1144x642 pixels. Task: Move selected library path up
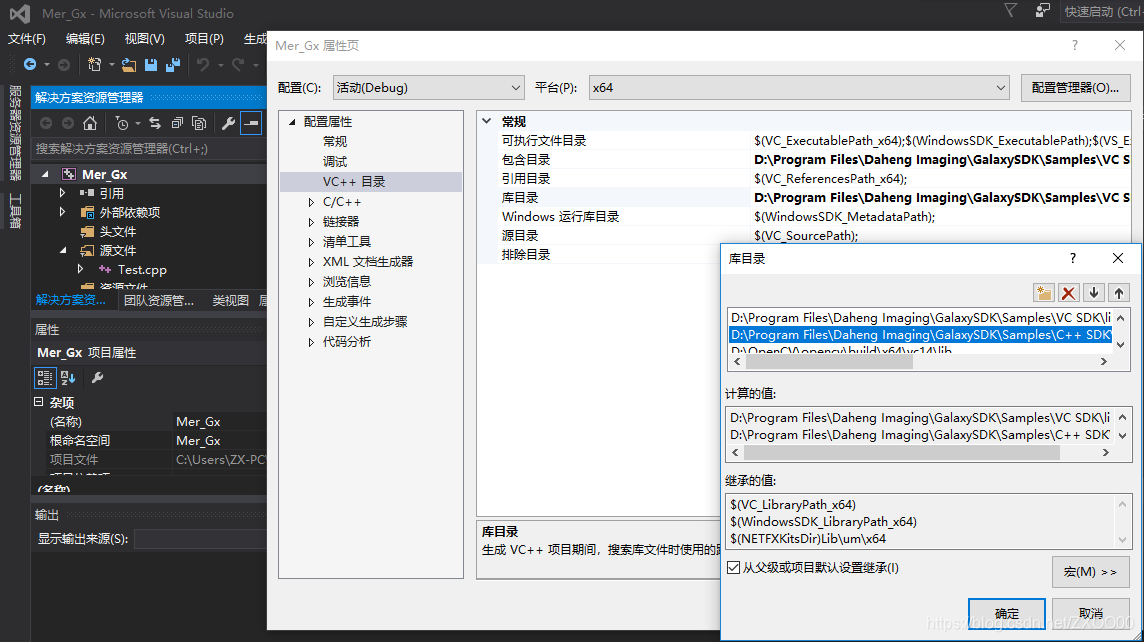tap(1118, 293)
